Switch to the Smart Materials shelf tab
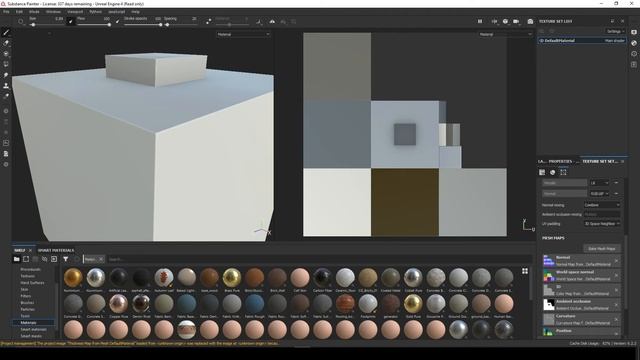Image resolution: width=640 pixels, height=360 pixels. pyautogui.click(x=56, y=250)
